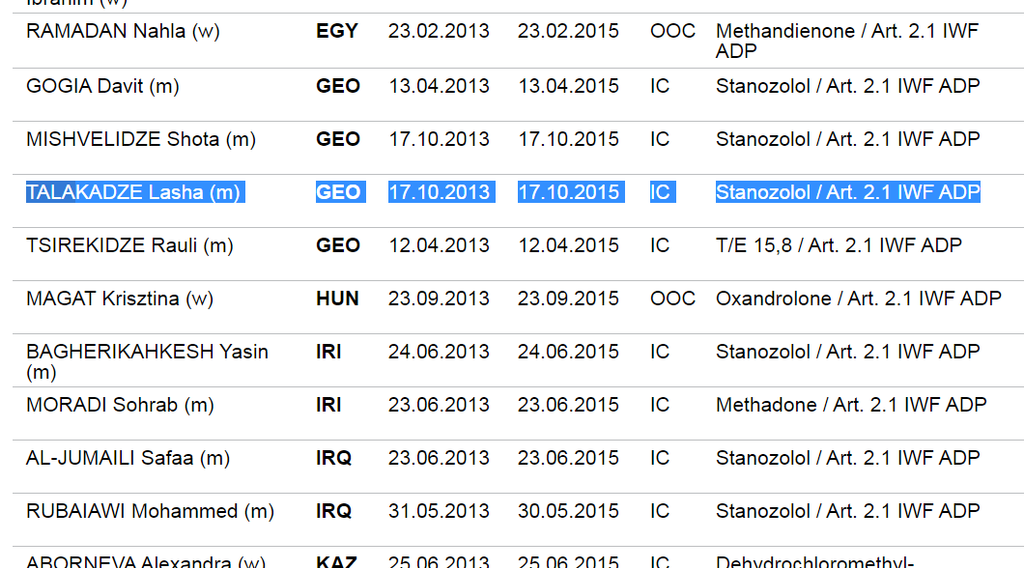
Task: Click on MISHVELIDZE Shota's name
Action: pyautogui.click(x=140, y=139)
